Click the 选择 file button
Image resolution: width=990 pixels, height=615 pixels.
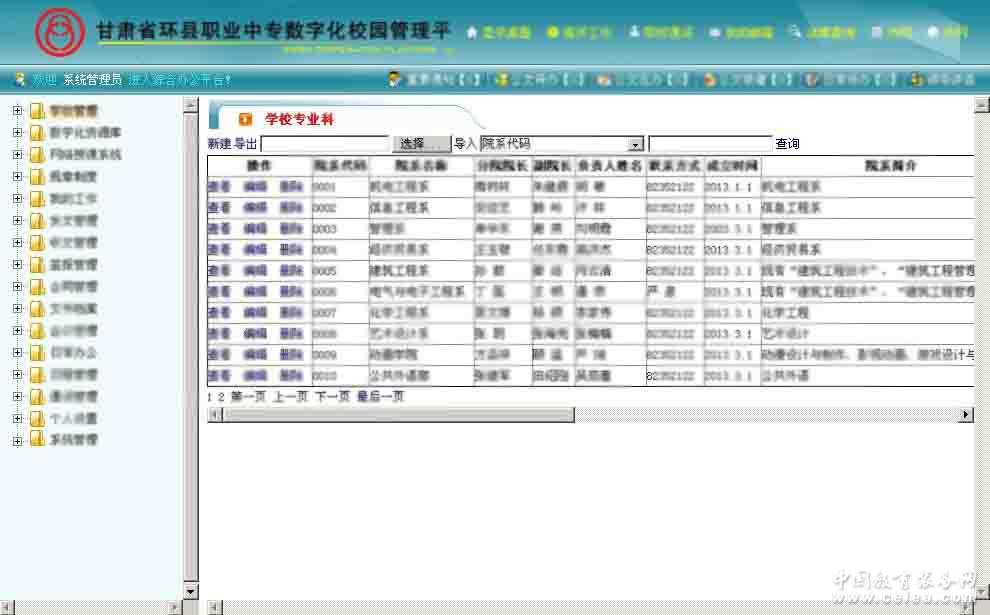click(419, 144)
